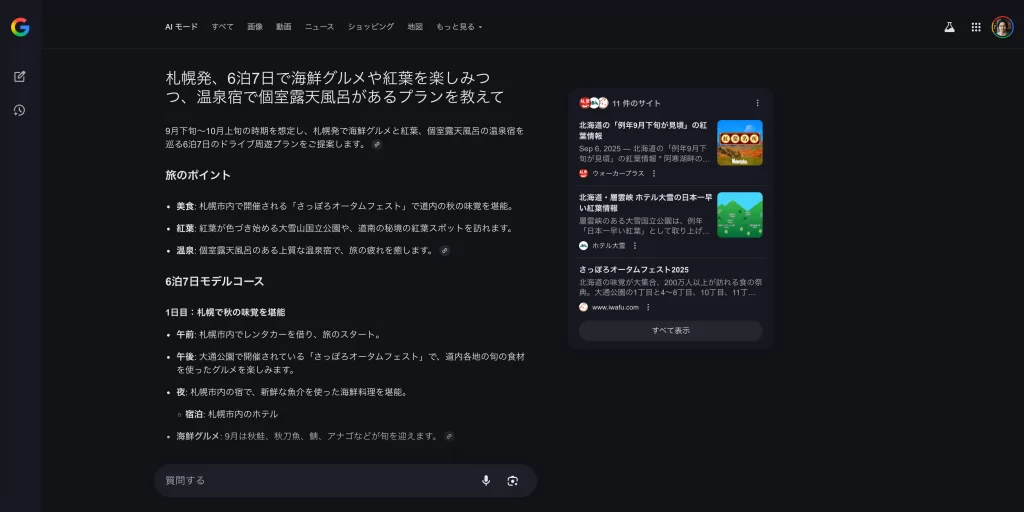The height and width of the screenshot is (512, 1024).
Task: Open more options for 11 件のサイト panel
Action: 758,103
